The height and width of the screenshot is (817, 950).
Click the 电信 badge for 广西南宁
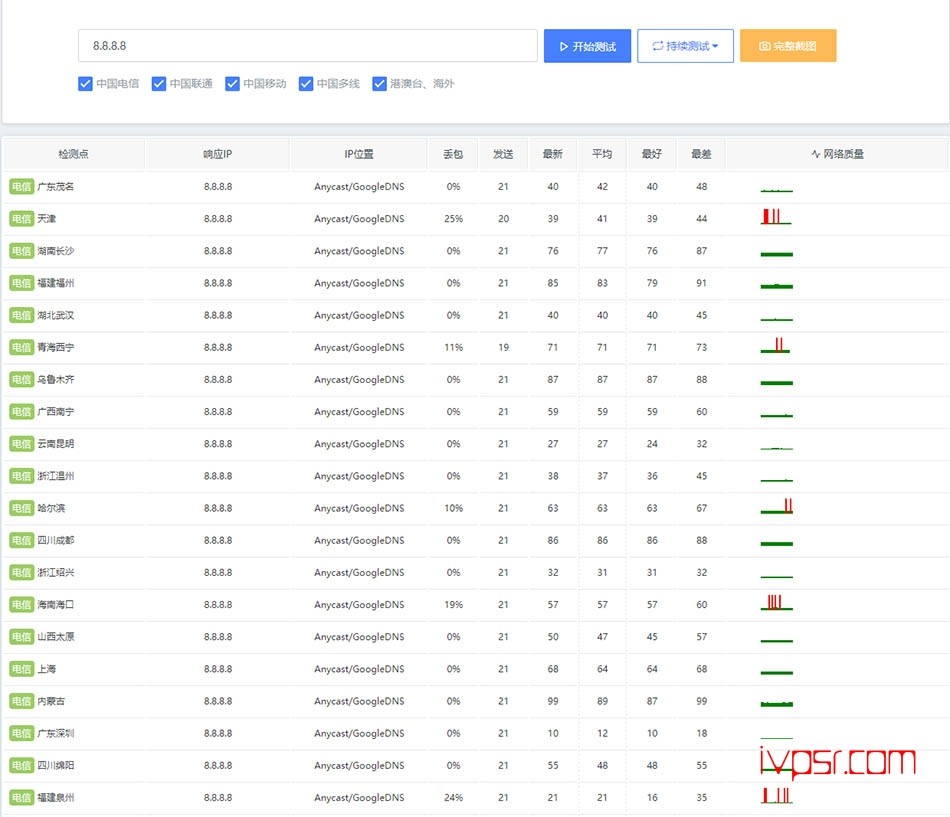[x=21, y=412]
